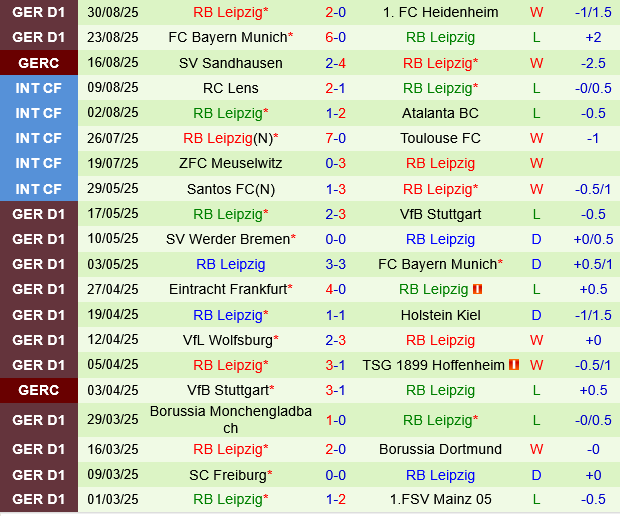Image resolution: width=620 pixels, height=516 pixels.
Task: Open Holstein Kiel team link
Action: pyautogui.click(x=440, y=314)
